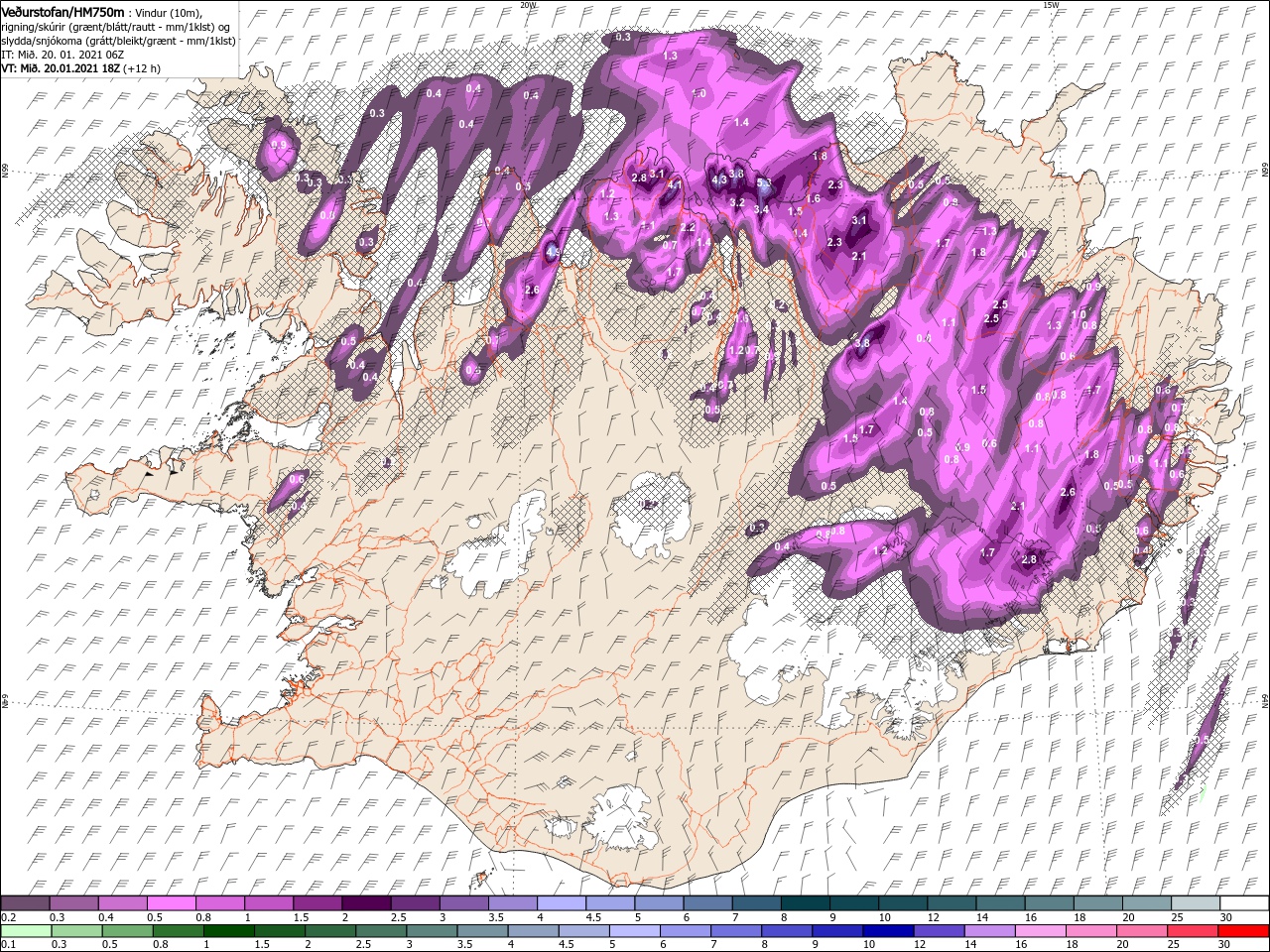This screenshot has height=952, width=1270.
Task: Click the light pink swatch labeled 16
Action: click(x=1038, y=931)
